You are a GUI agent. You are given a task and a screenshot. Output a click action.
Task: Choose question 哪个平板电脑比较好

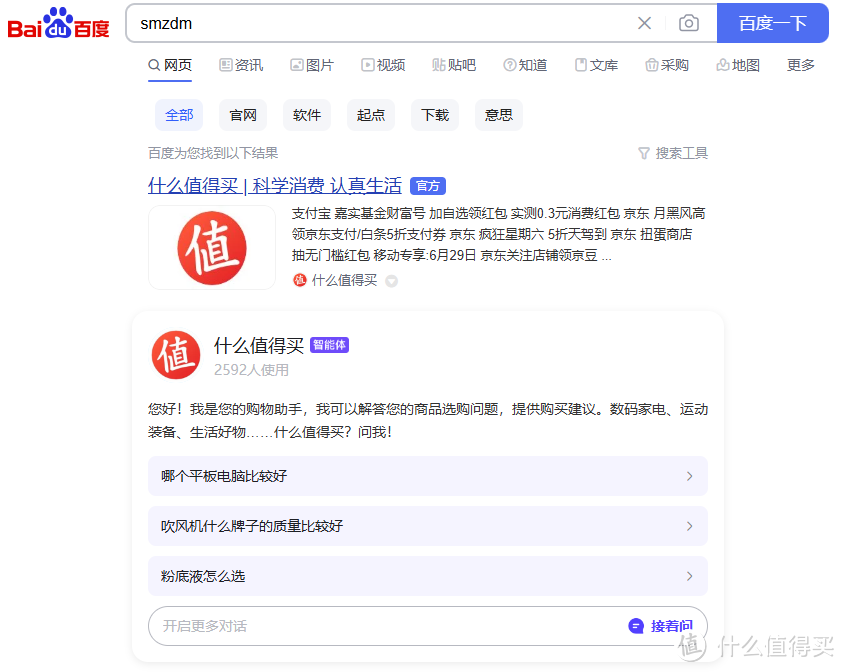[428, 476]
